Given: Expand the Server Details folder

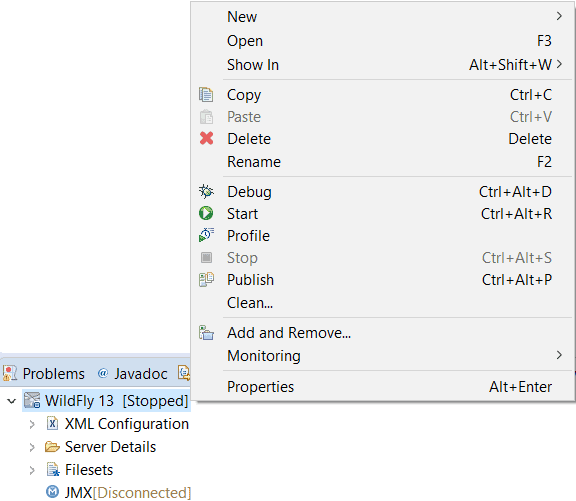Looking at the screenshot, I should pos(32,447).
